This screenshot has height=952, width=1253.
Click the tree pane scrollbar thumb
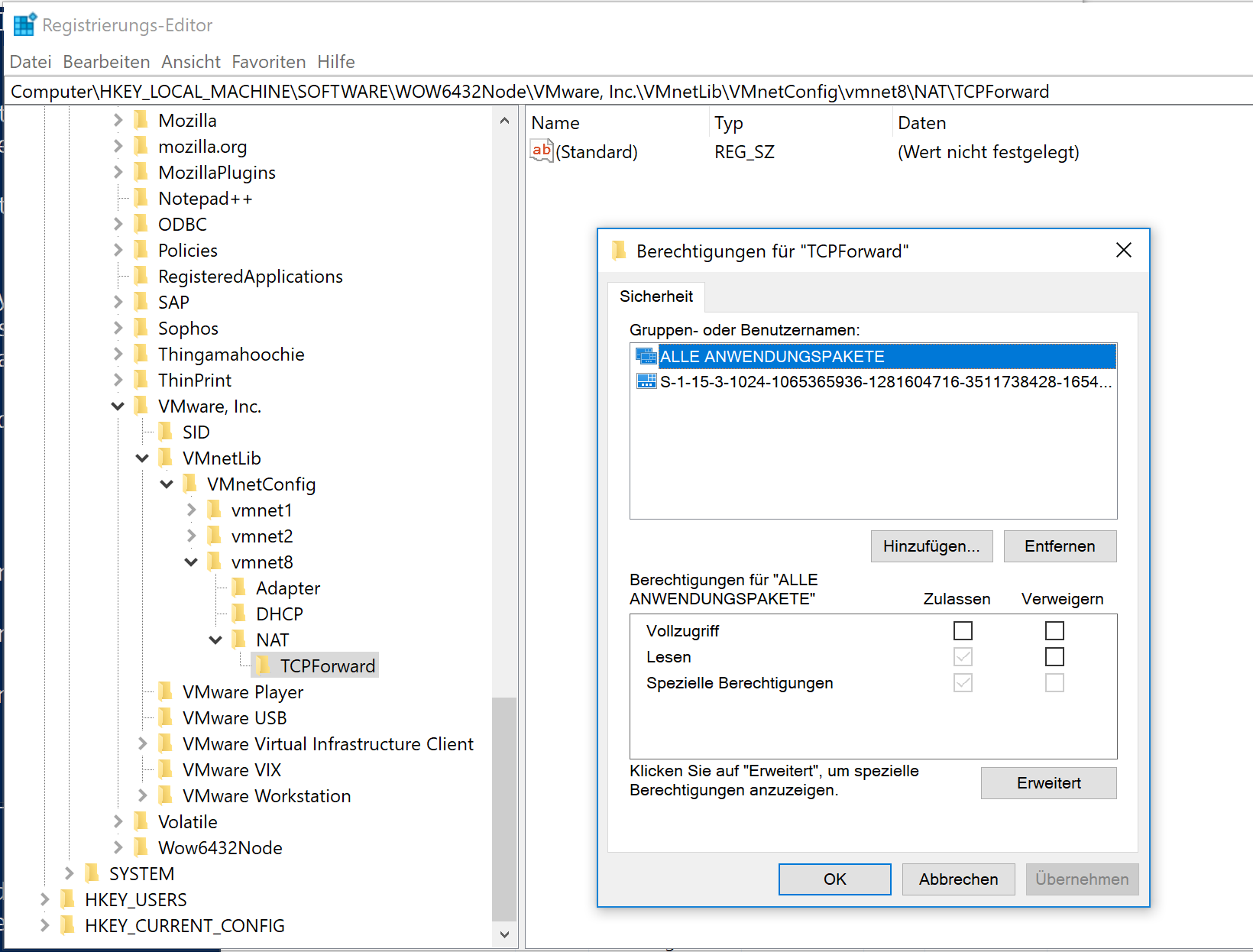504,809
